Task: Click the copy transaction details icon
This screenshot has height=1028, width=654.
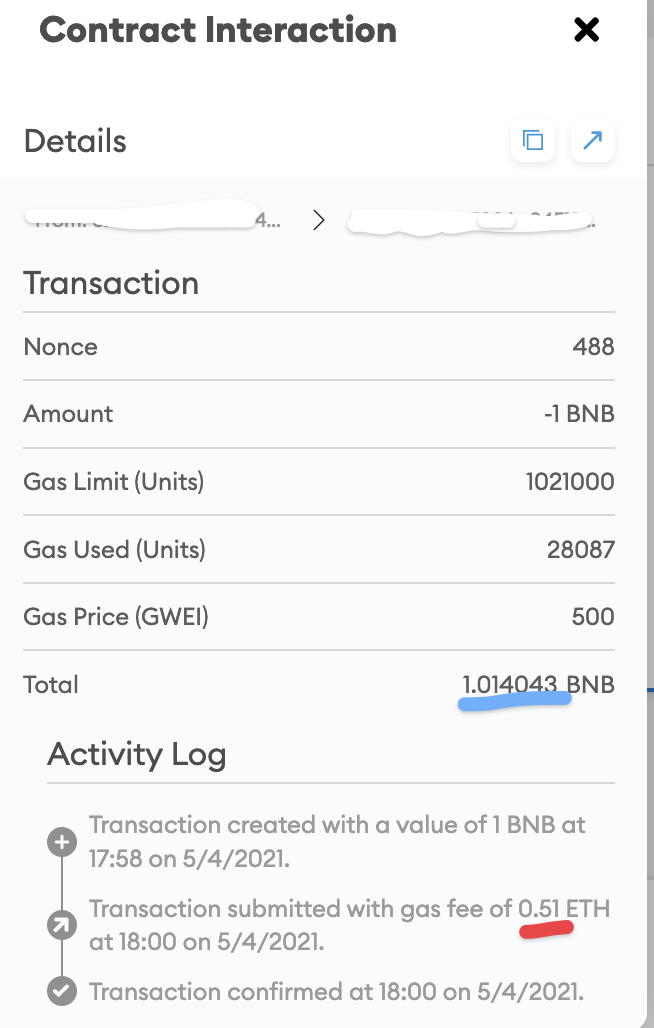Action: [x=532, y=140]
